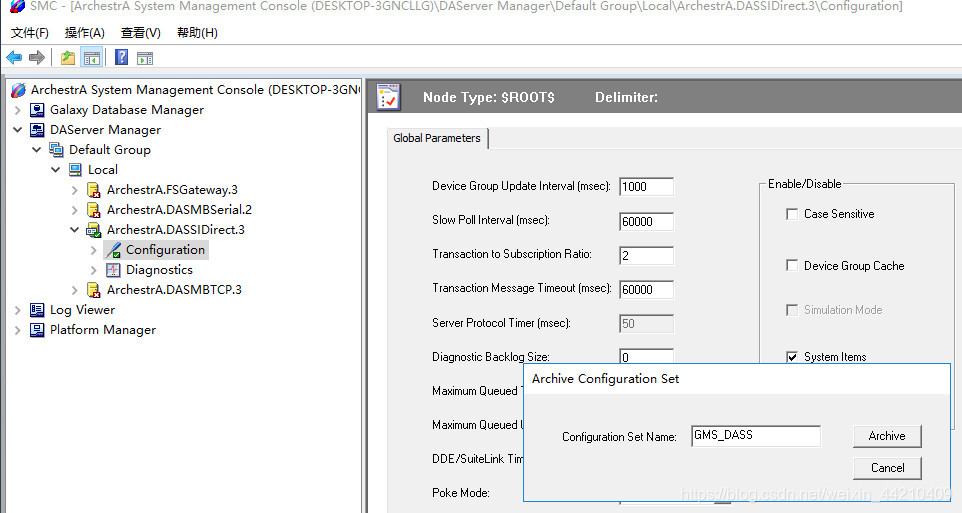This screenshot has width=962, height=513.
Task: Enable the Device Group Cache checkbox
Action: click(x=792, y=266)
